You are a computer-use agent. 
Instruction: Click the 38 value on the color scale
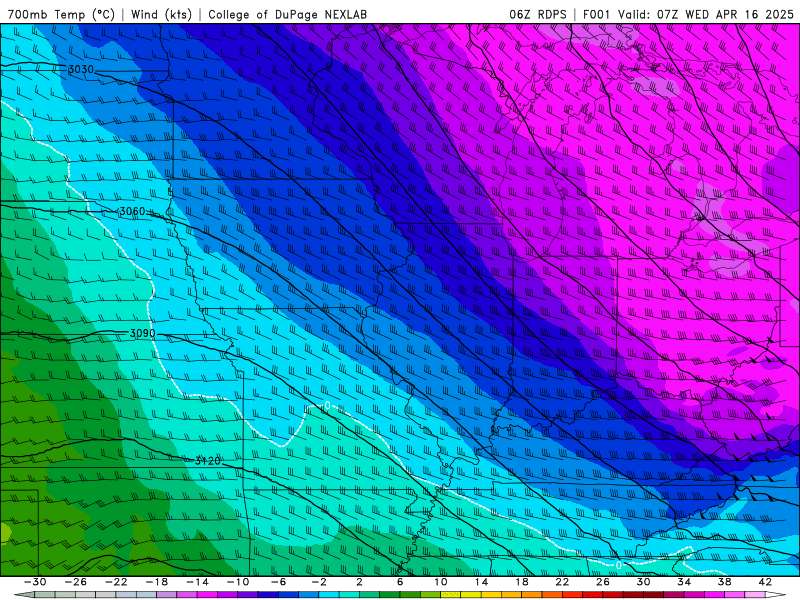tap(724, 582)
